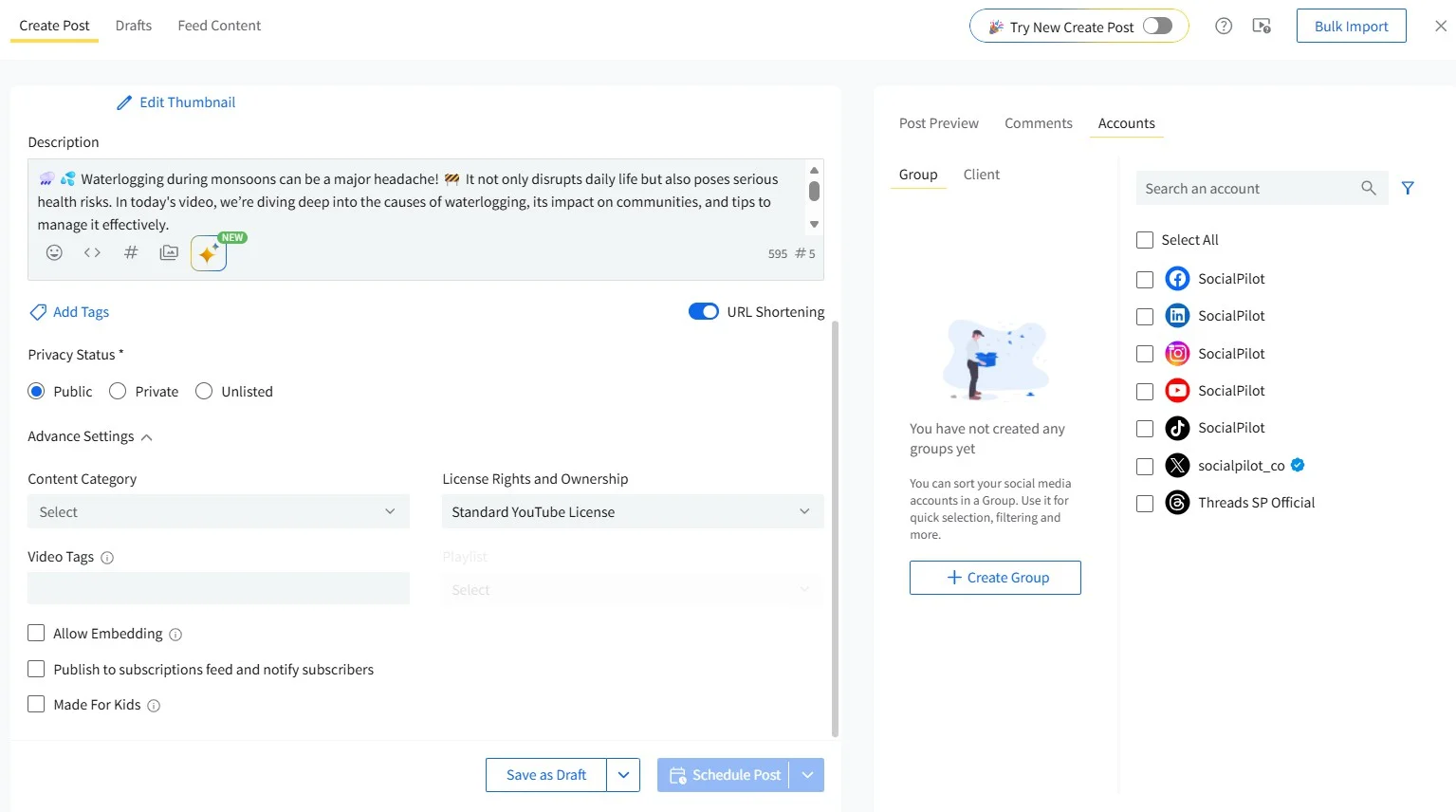
Task: Click the Add Tags link
Action: [x=81, y=312]
